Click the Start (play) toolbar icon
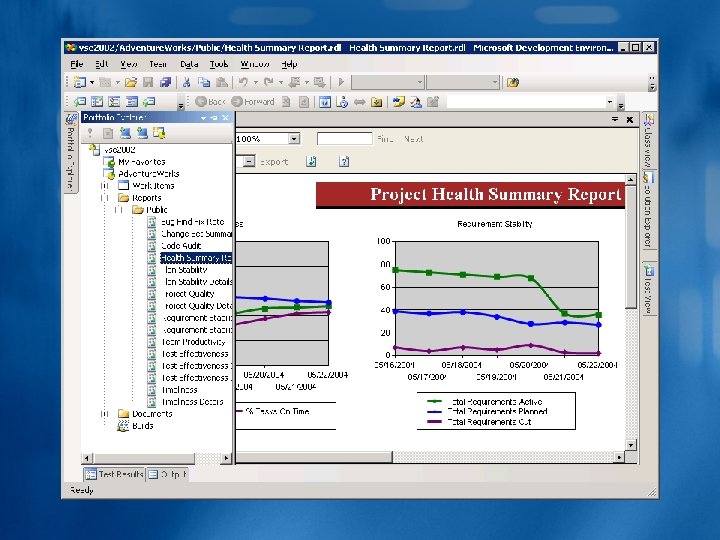 341,83
